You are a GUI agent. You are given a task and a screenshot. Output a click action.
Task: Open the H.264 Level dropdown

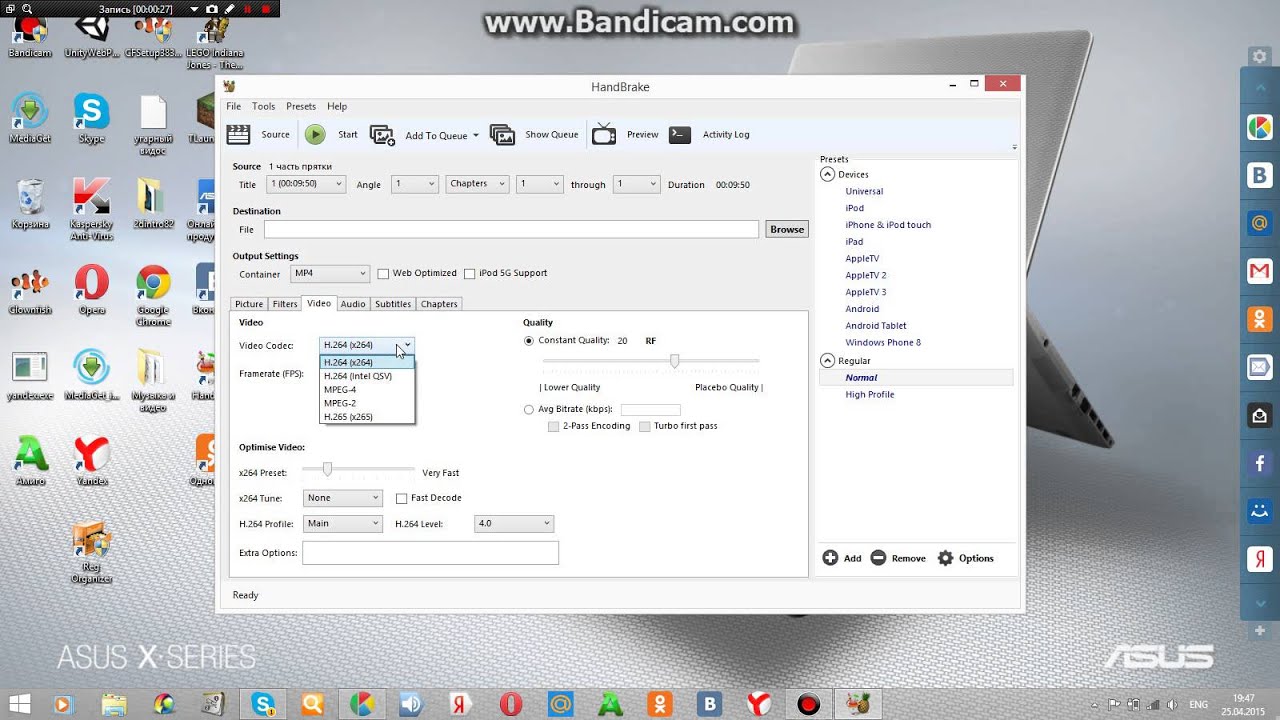click(514, 523)
